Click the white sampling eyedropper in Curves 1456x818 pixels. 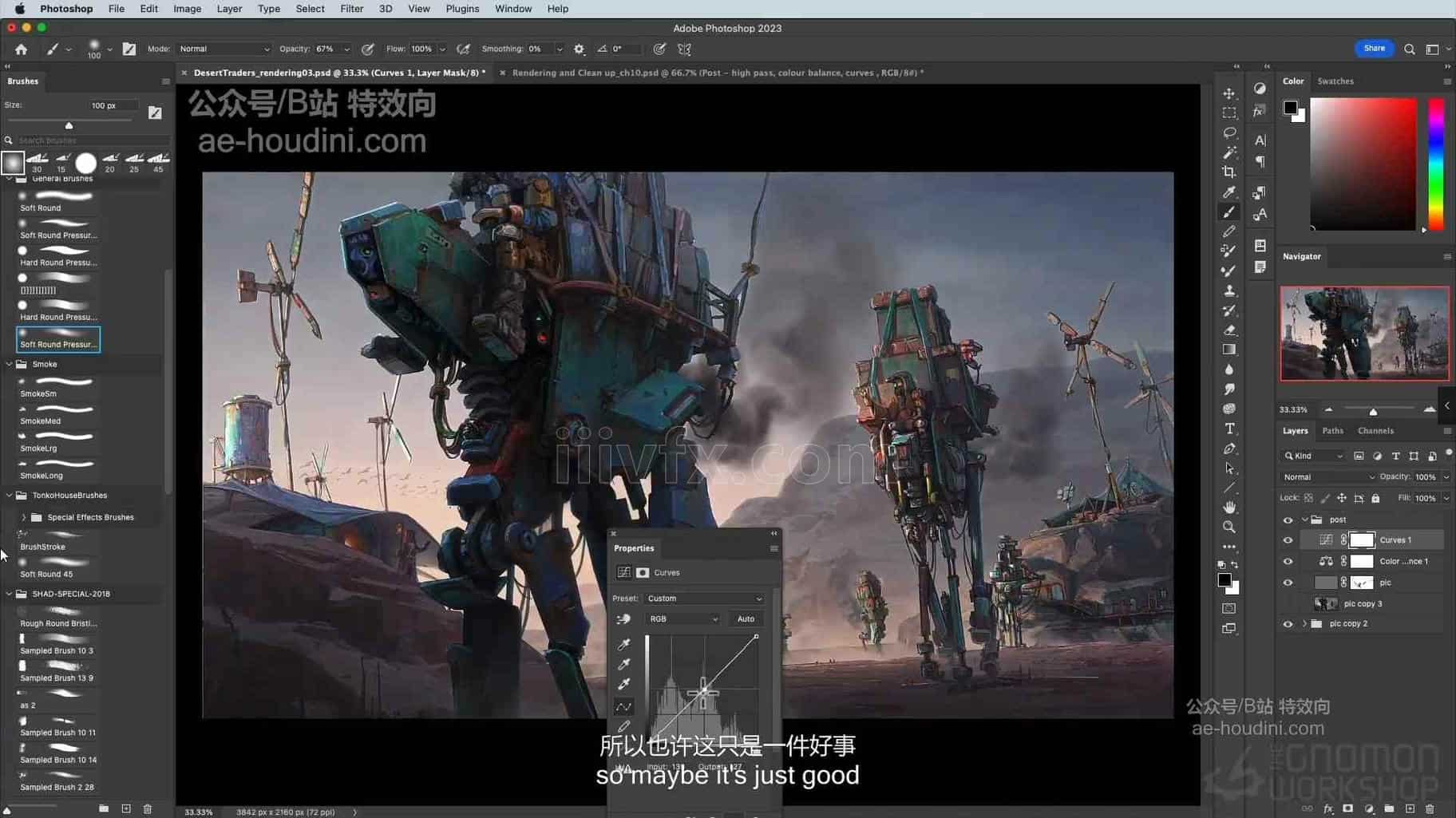(624, 684)
